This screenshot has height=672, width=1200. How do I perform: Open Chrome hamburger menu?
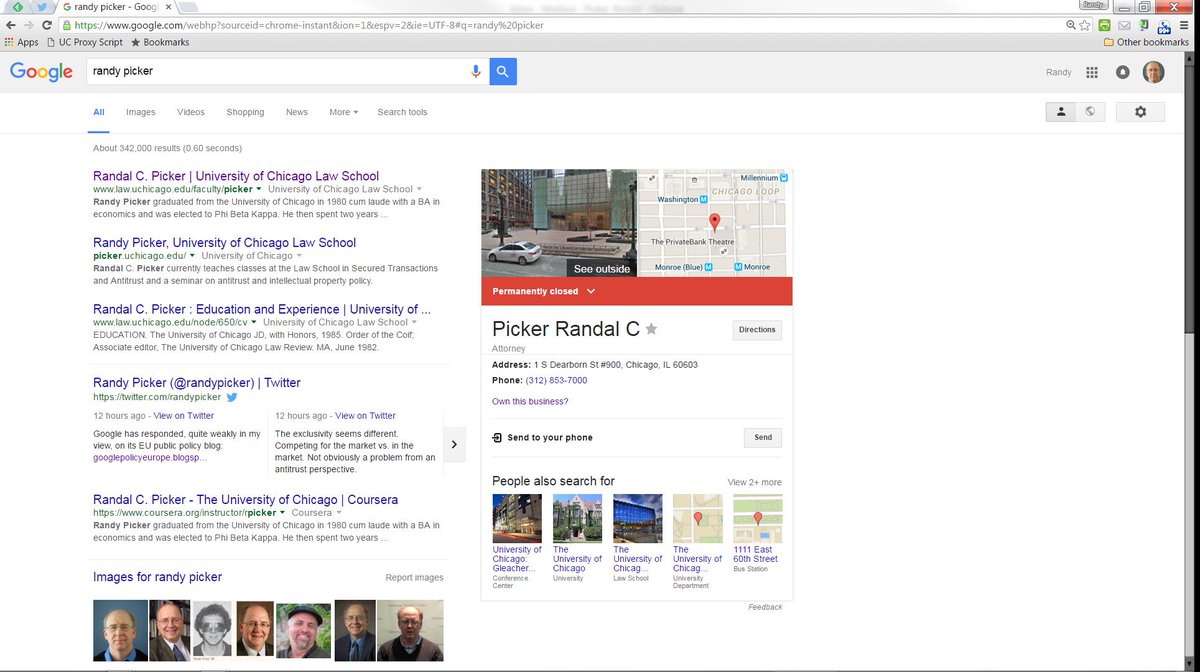[x=1186, y=25]
